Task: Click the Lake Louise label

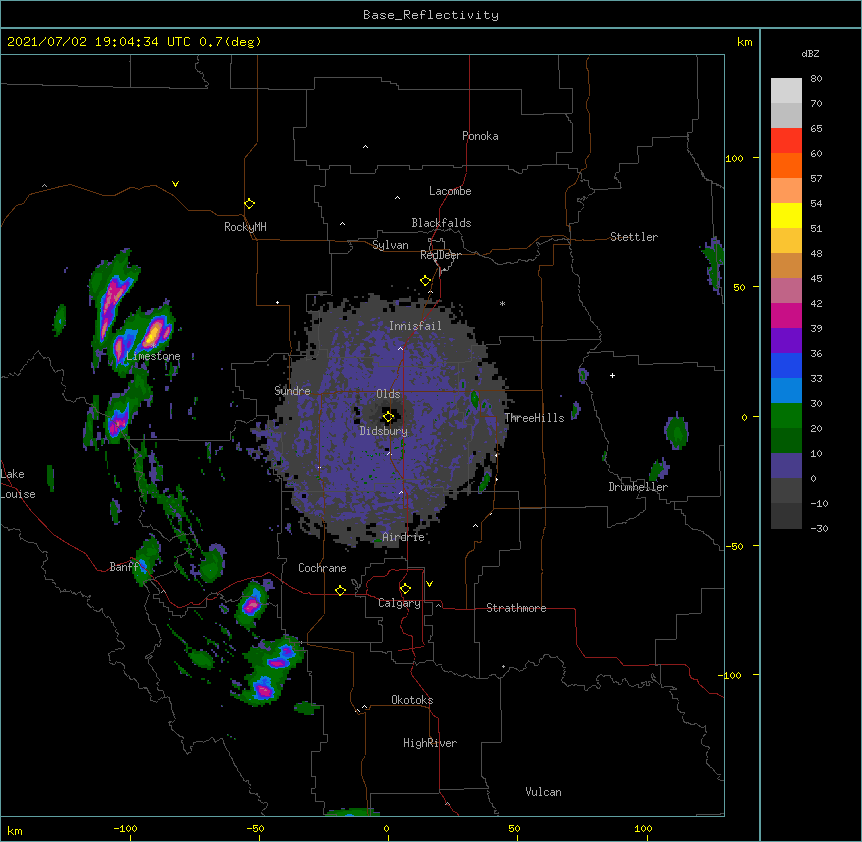Action: [18, 484]
